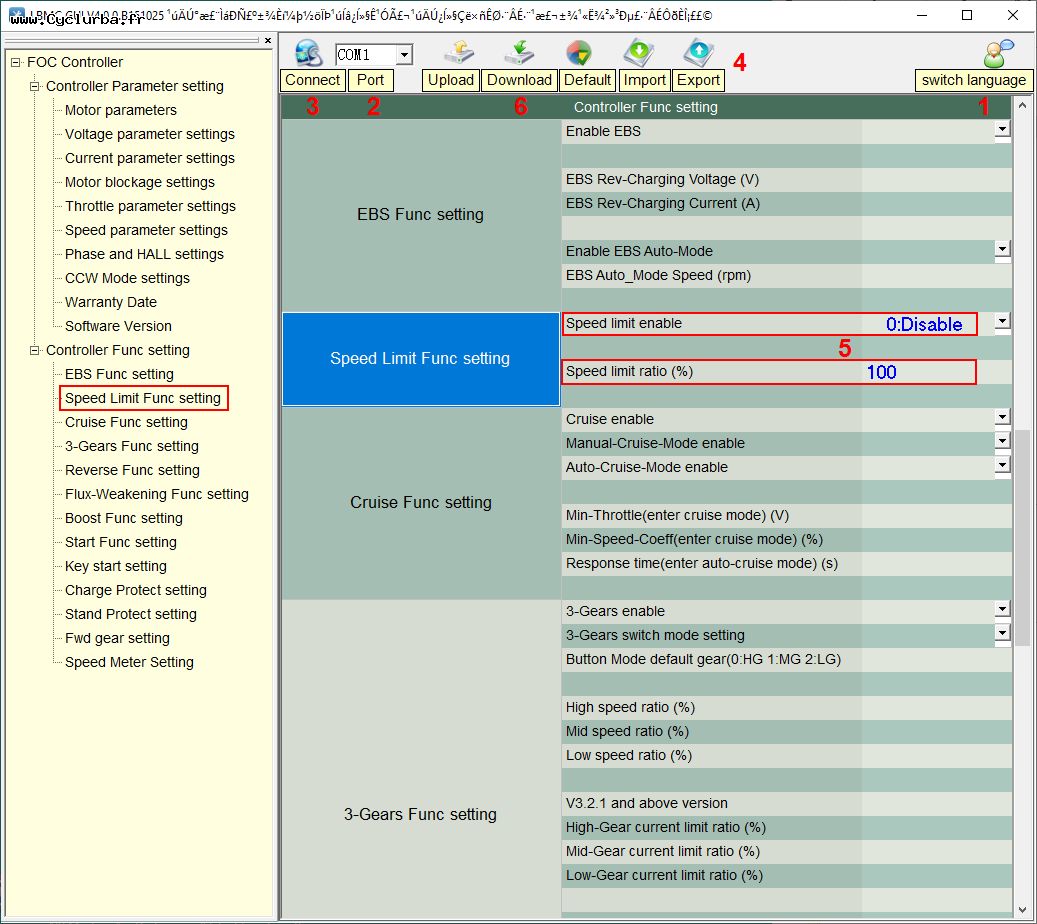This screenshot has height=924, width=1037.
Task: Open the Speed limit enable dropdown
Action: 1002,323
